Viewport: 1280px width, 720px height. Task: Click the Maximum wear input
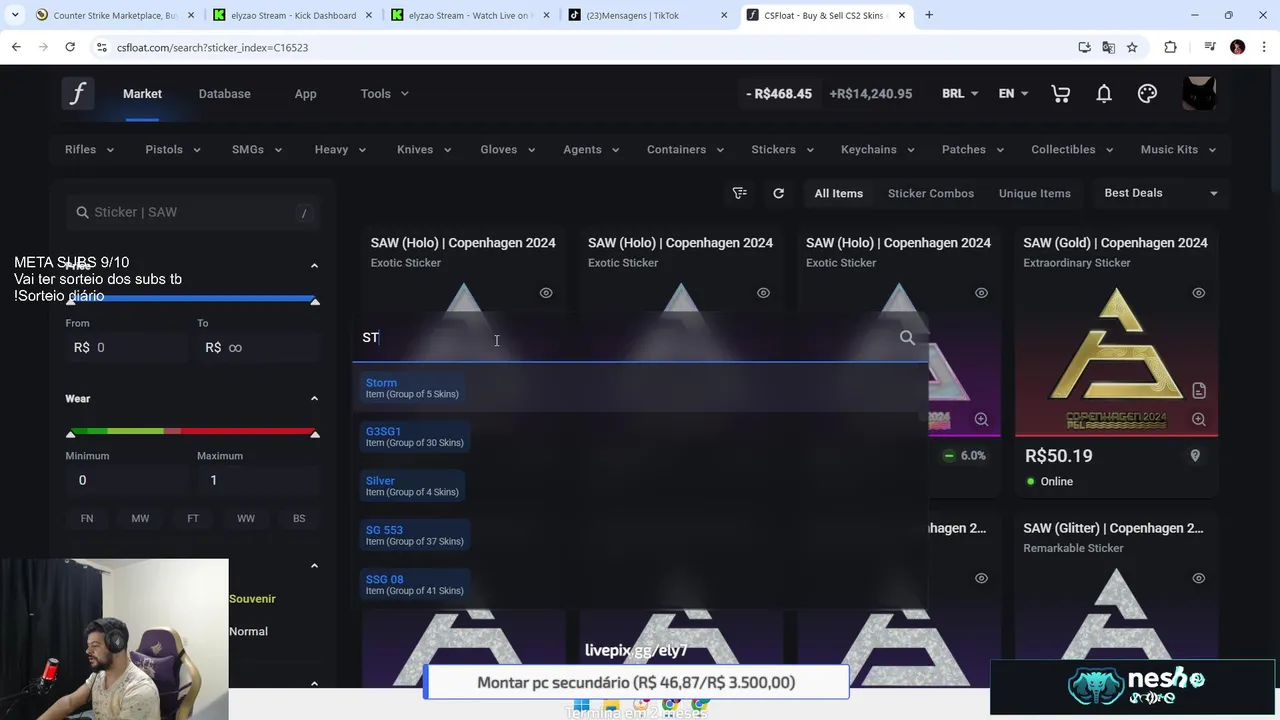(x=259, y=480)
